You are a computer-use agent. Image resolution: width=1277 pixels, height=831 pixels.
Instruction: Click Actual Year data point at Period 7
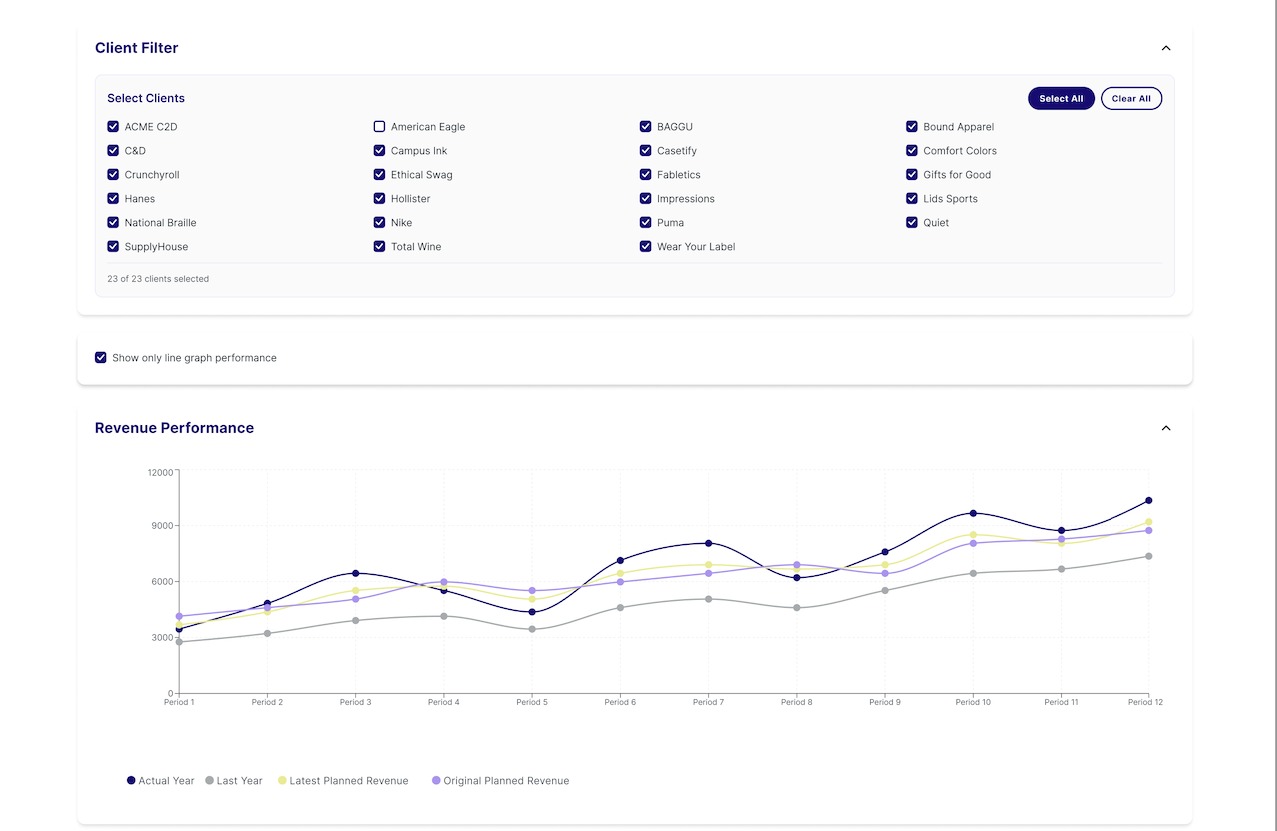(x=708, y=543)
